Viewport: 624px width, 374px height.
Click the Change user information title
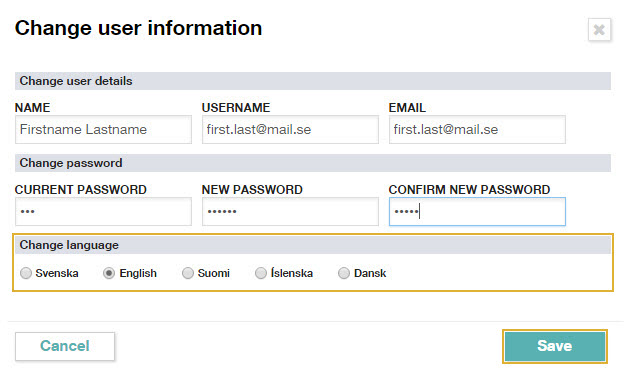click(138, 29)
